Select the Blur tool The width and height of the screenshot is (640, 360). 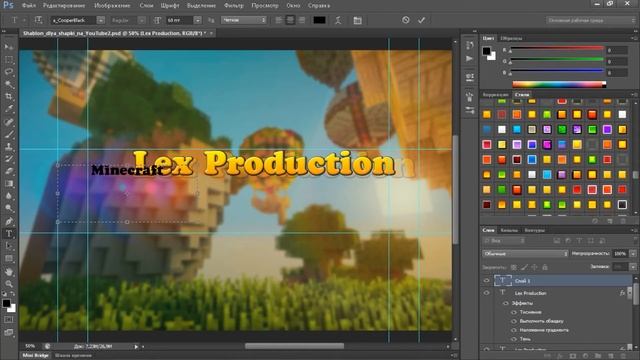9,196
